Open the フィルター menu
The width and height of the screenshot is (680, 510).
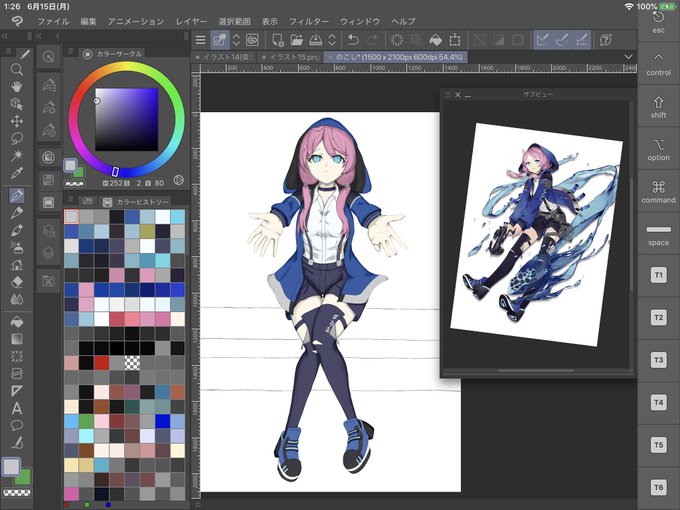309,21
